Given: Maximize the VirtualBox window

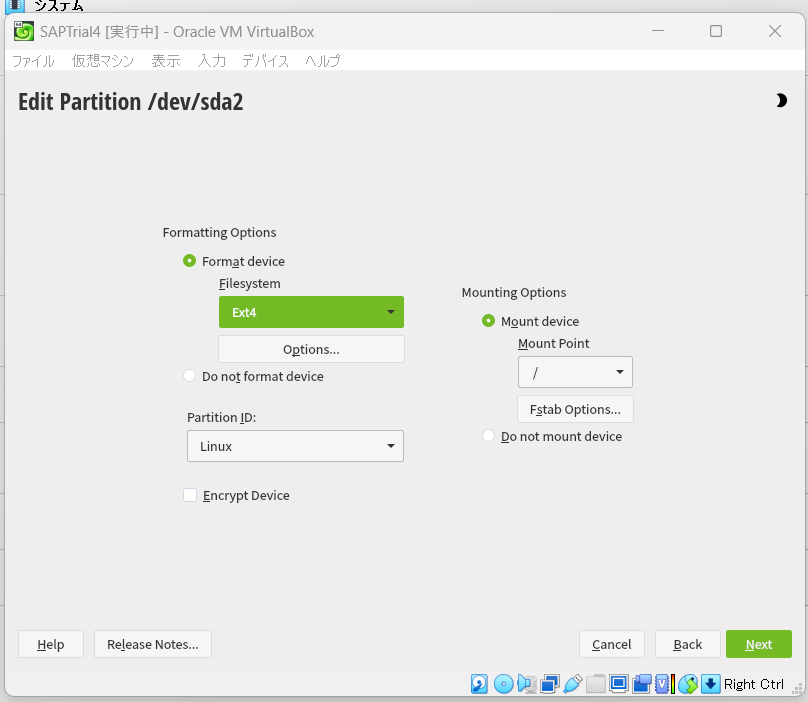Looking at the screenshot, I should (716, 31).
